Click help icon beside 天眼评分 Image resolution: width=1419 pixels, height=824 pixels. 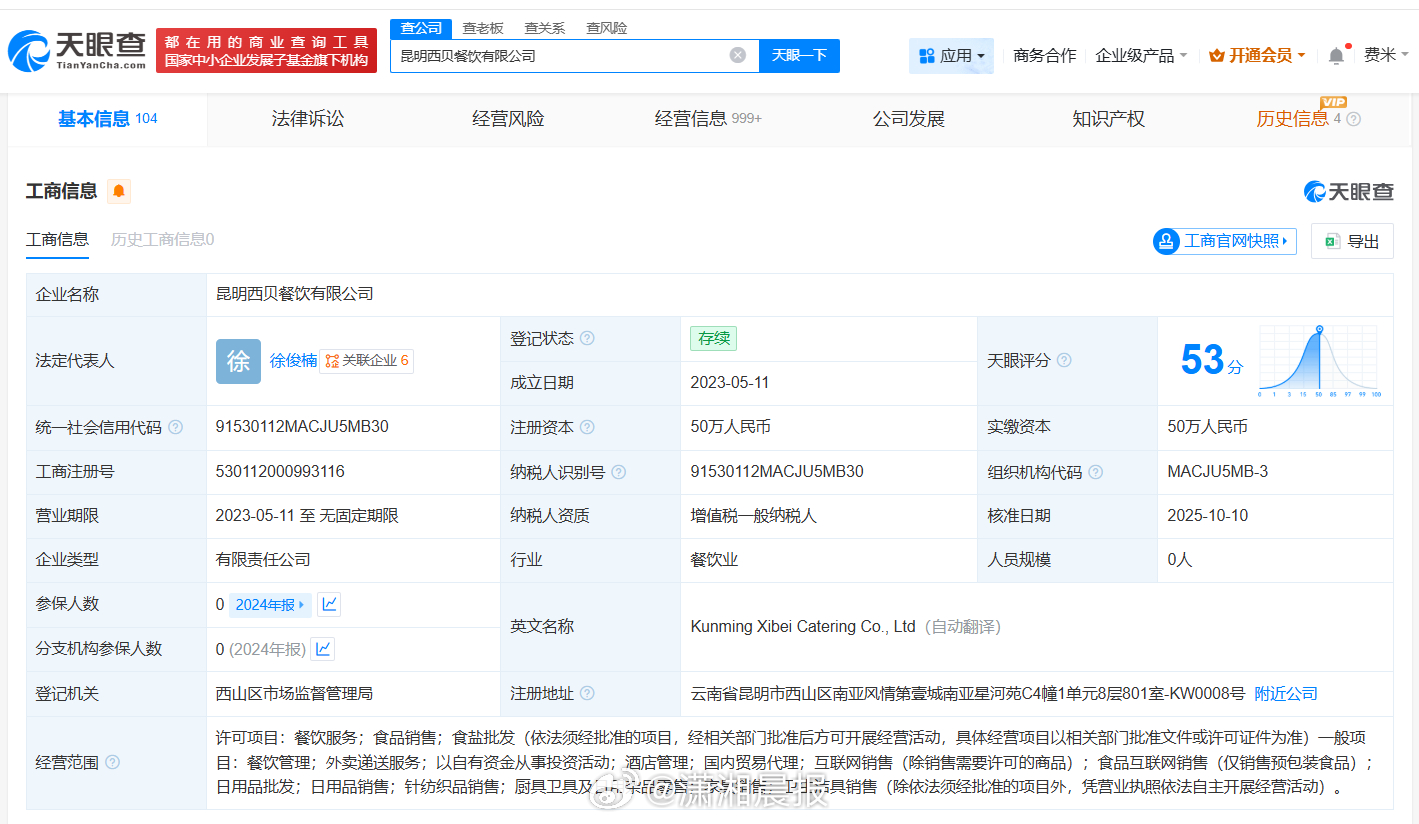click(x=1064, y=360)
